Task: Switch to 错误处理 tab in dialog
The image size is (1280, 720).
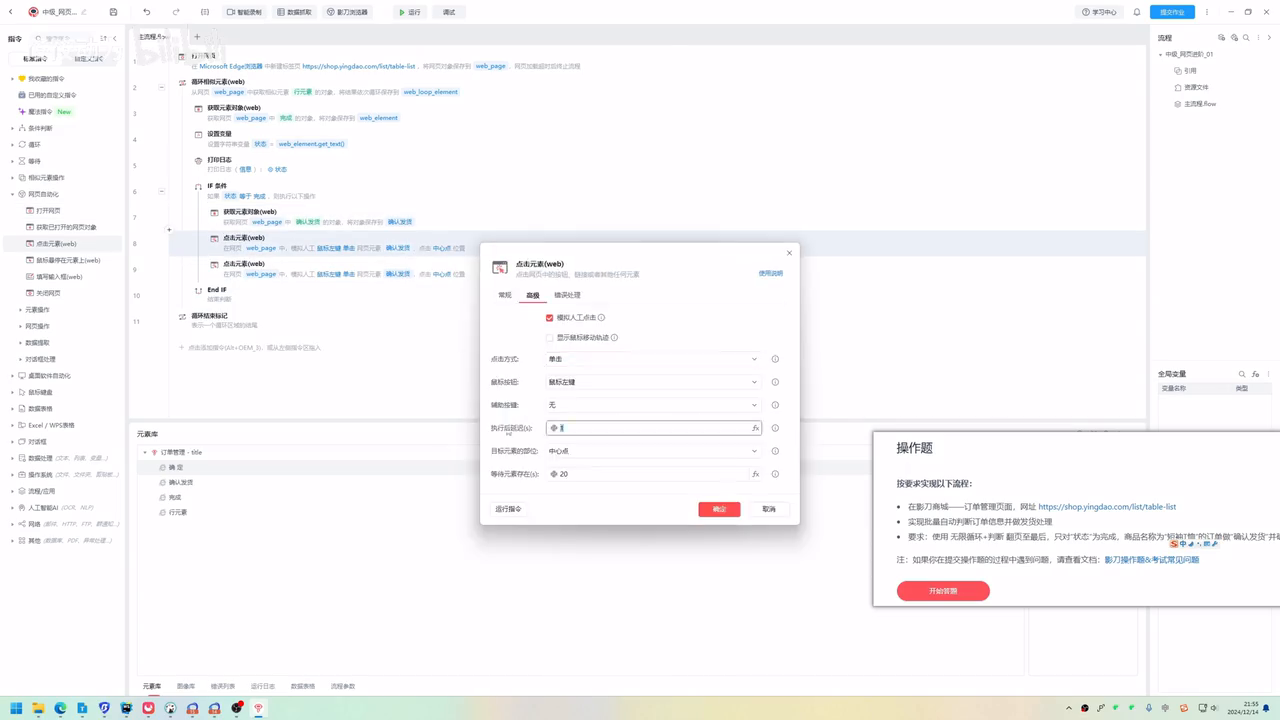Action: tap(567, 295)
